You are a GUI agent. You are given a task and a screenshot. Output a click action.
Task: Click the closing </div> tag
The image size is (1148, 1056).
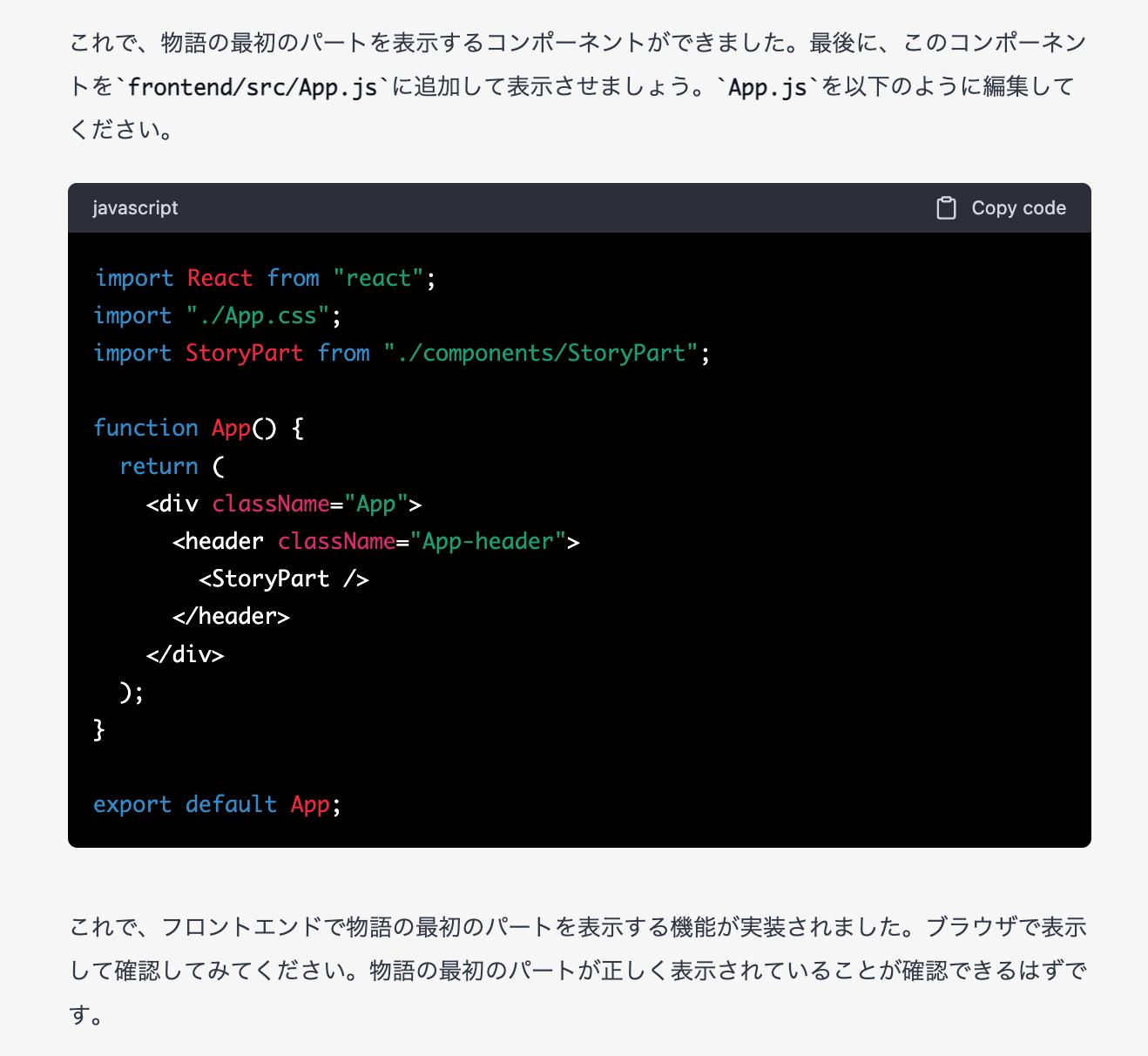click(x=185, y=653)
